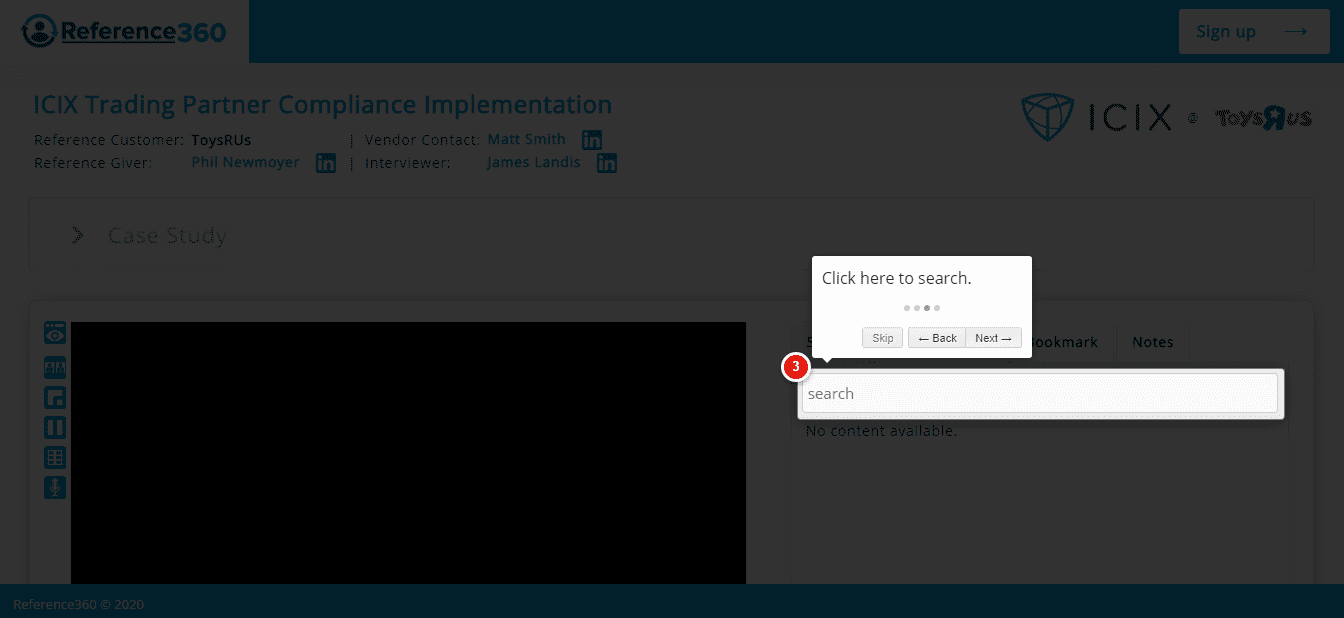This screenshot has height=618, width=1344.
Task: Open James Landis's LinkedIn icon
Action: (607, 163)
